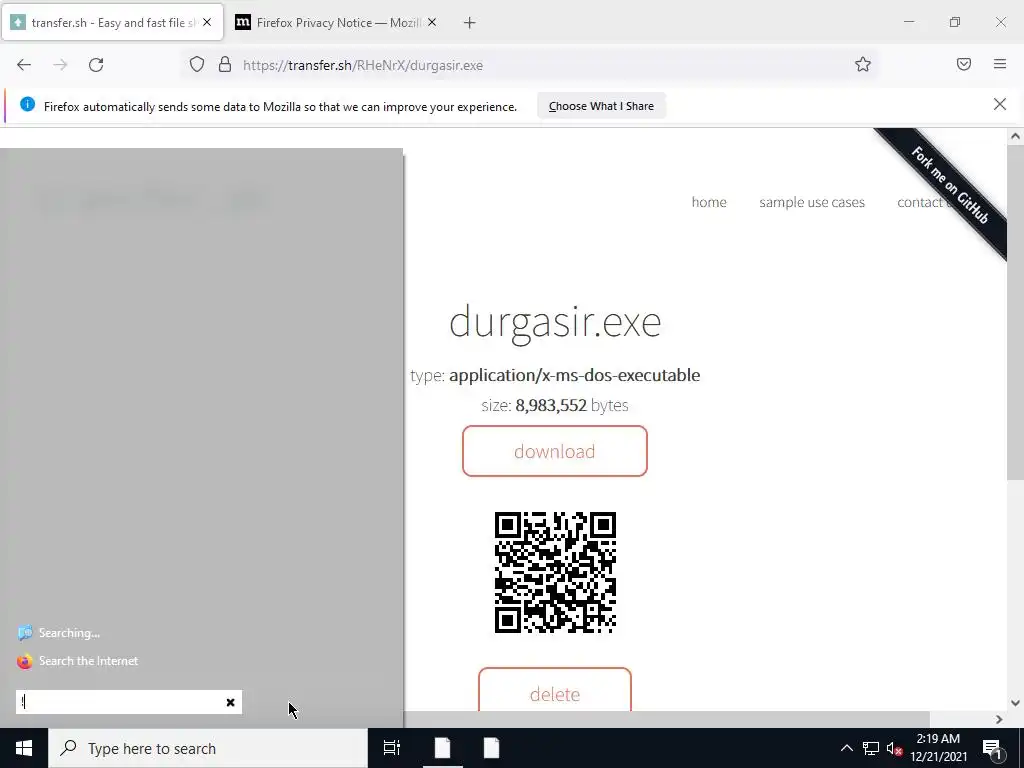The image size is (1024, 768).
Task: Click the durgasir.exe file name heading
Action: click(555, 321)
